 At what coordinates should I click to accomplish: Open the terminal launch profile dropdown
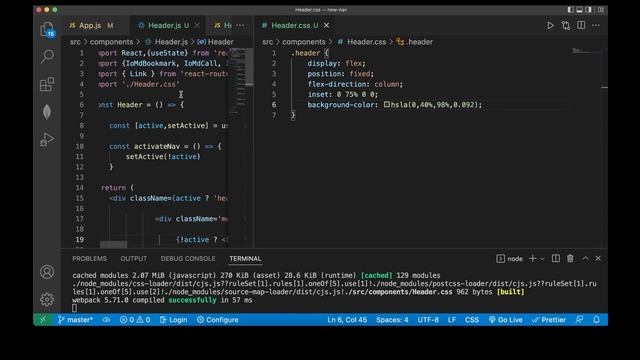(542, 259)
